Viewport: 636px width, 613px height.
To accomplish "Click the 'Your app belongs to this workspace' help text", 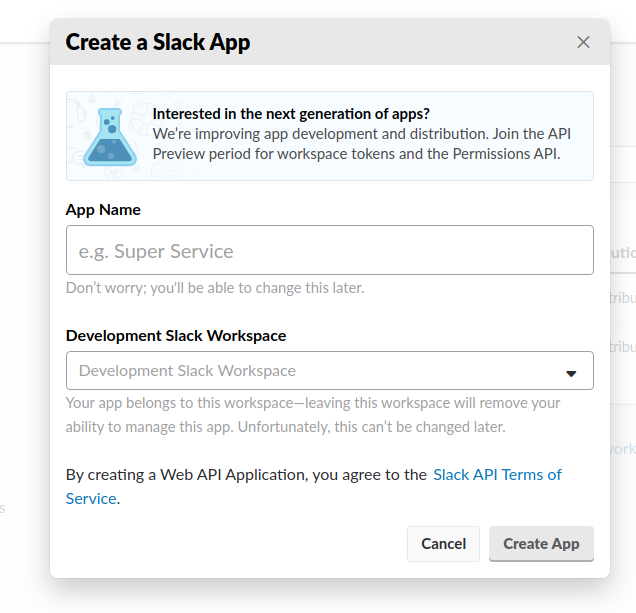I will 313,415.
